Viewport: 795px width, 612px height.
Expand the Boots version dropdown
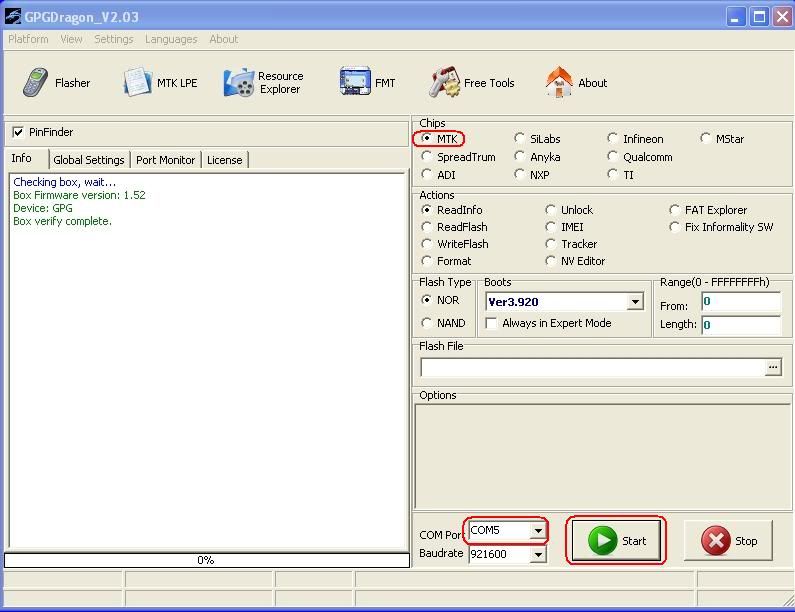[x=635, y=302]
